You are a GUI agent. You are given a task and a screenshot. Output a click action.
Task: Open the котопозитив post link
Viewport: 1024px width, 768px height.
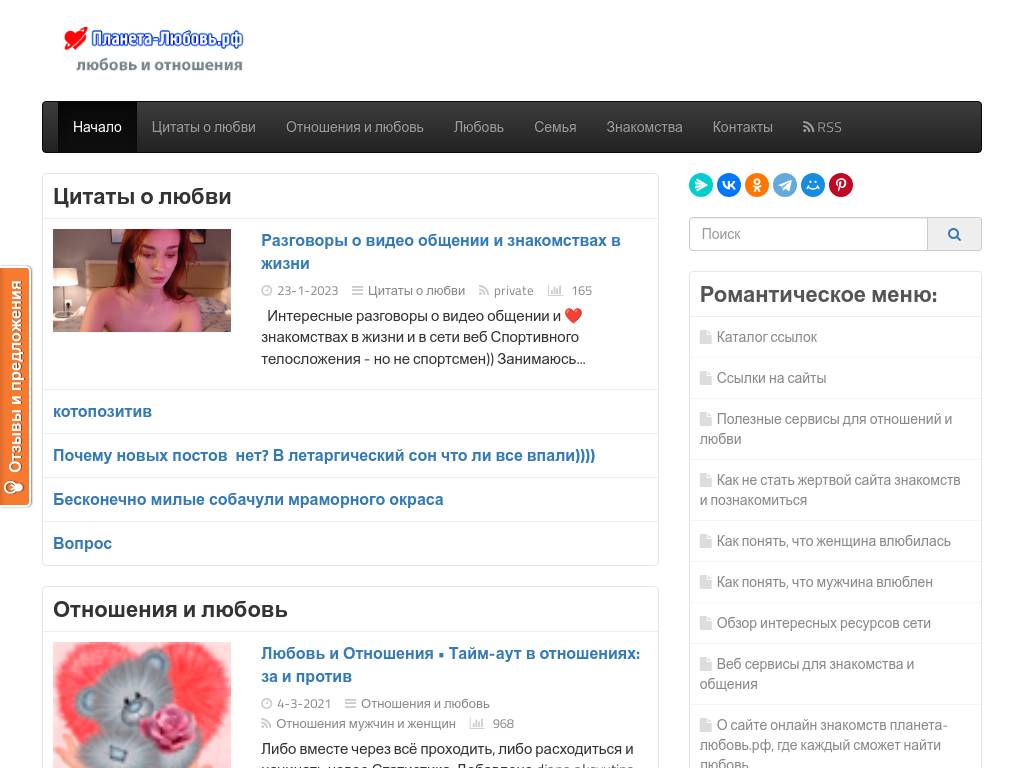(x=102, y=412)
